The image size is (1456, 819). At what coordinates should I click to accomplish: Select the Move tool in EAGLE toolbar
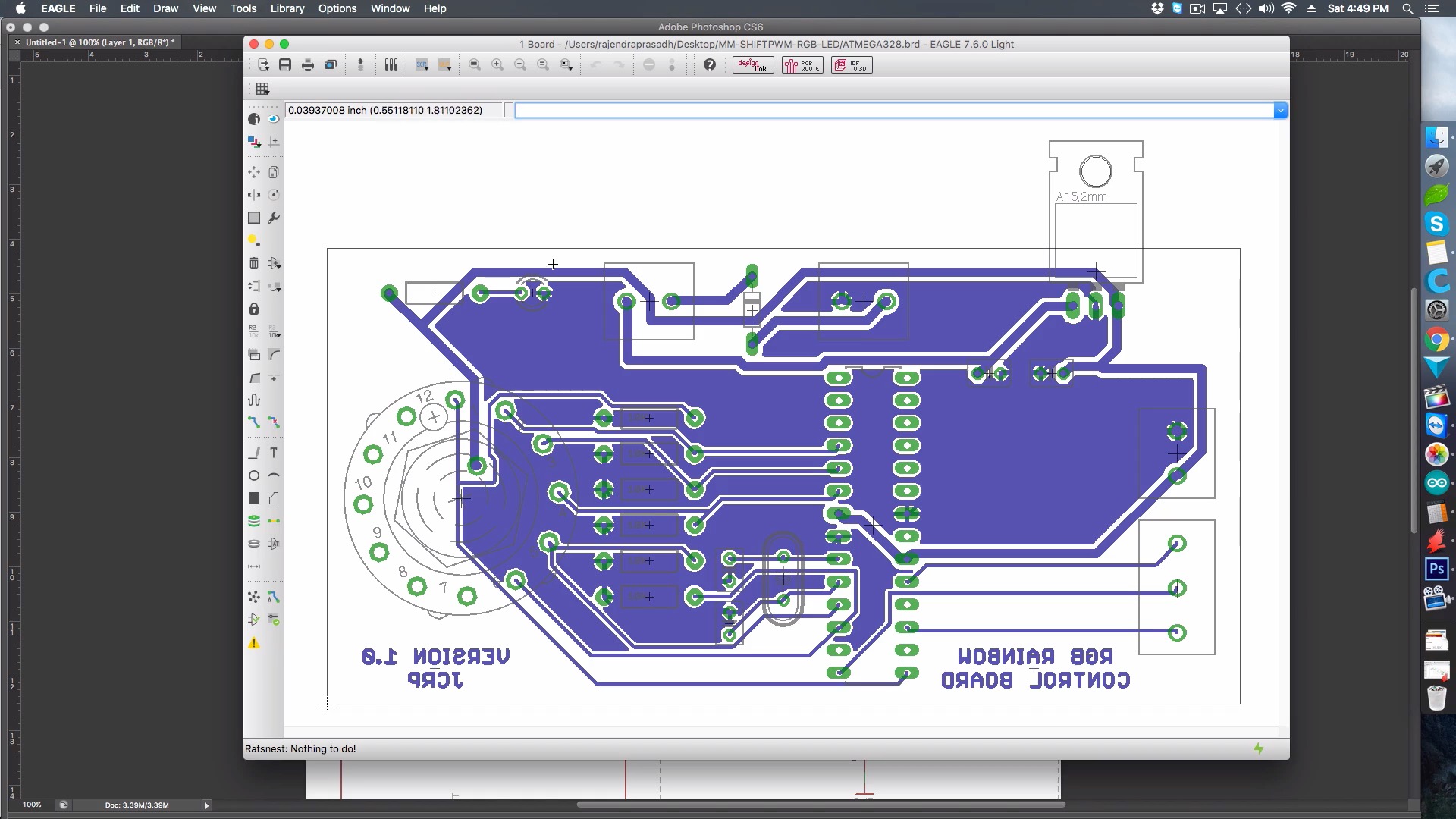click(254, 172)
